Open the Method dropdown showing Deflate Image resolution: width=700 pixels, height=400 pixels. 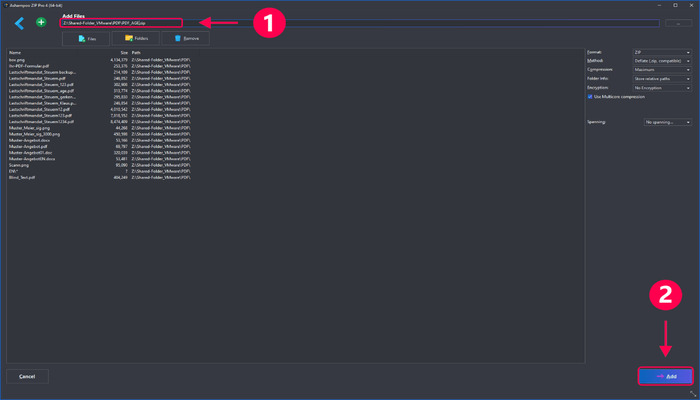coord(662,61)
